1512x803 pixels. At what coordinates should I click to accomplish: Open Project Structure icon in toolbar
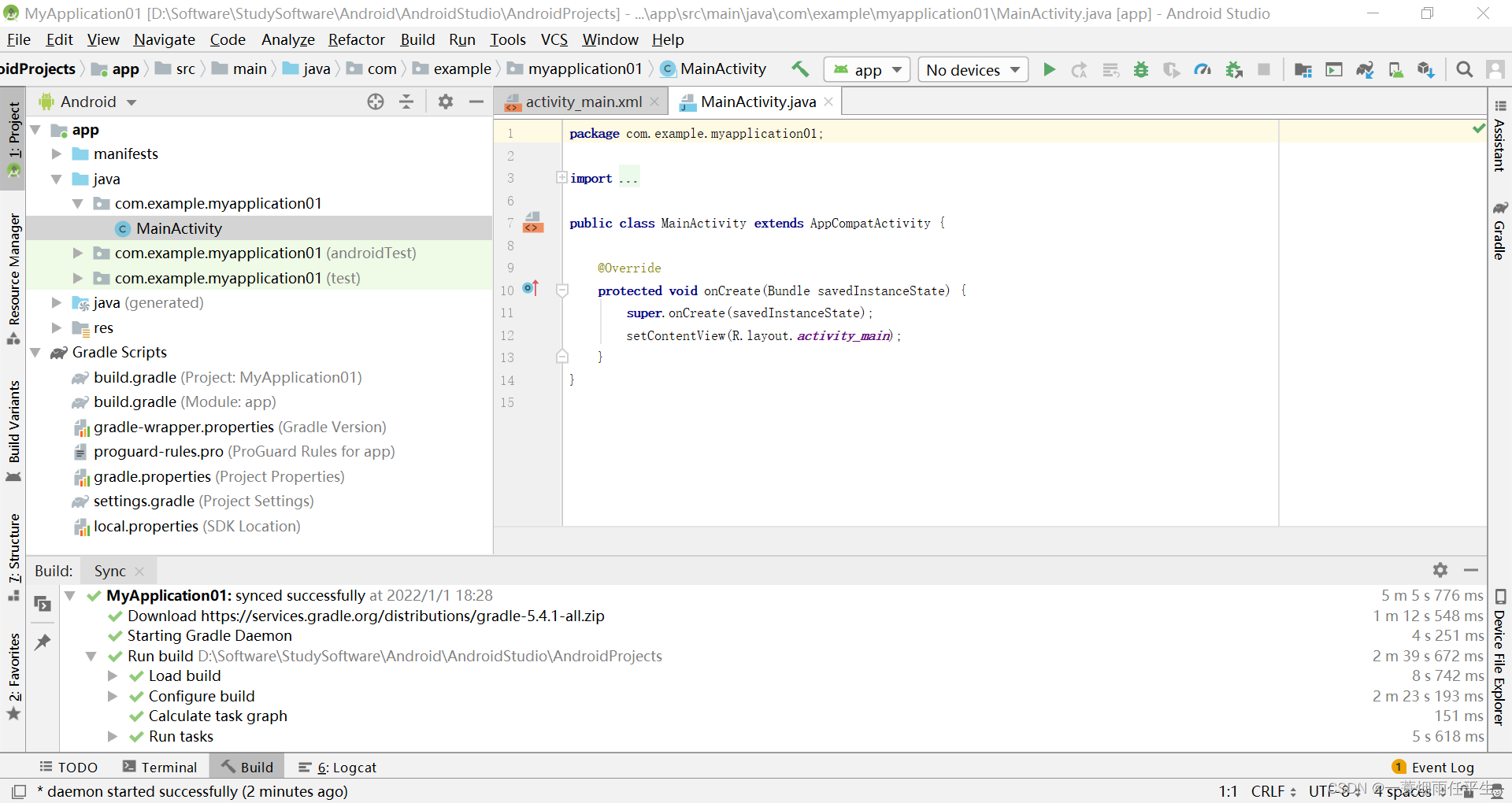1303,69
